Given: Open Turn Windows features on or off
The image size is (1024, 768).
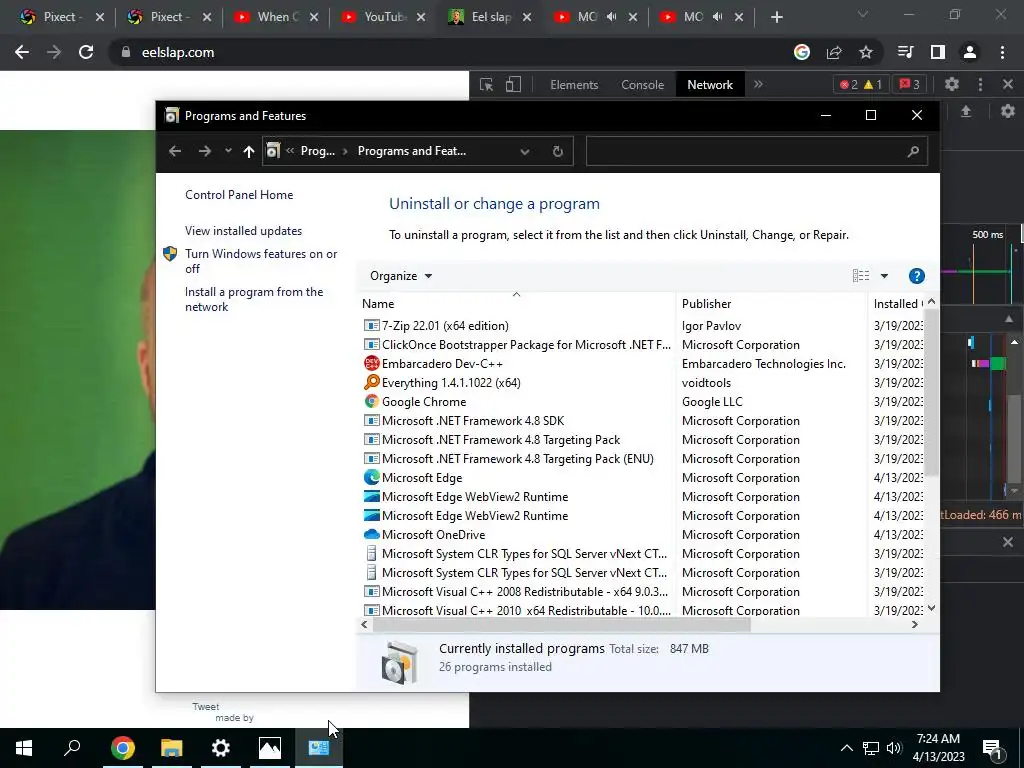Looking at the screenshot, I should click(261, 261).
